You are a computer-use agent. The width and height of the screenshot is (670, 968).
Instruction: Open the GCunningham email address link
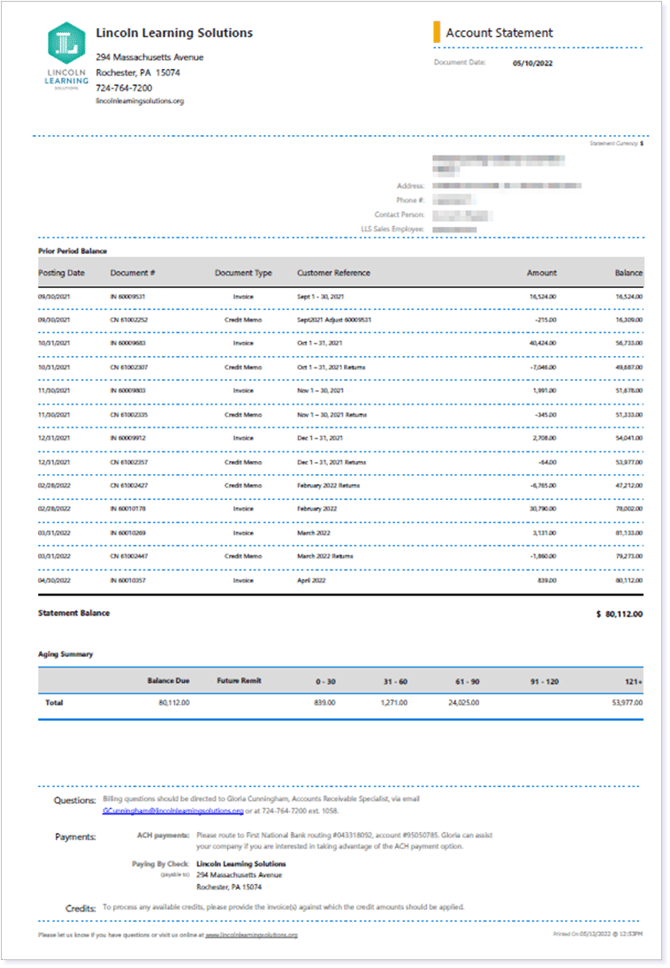pos(173,811)
